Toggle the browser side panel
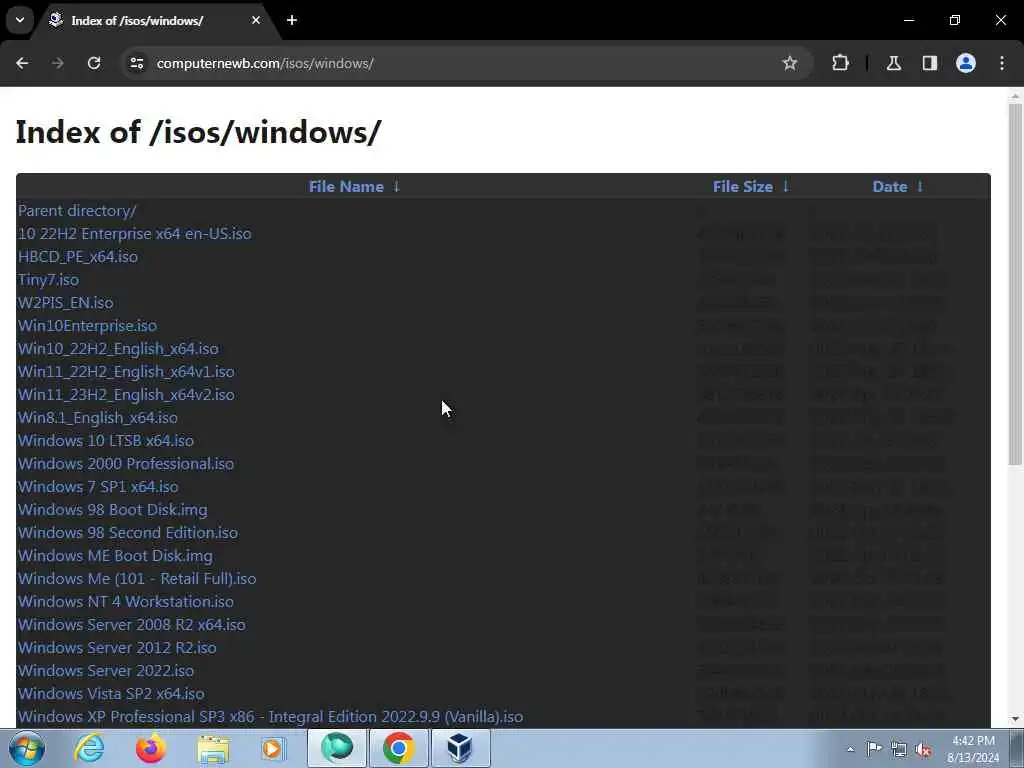Screen dimensions: 1024x768 pos(930,63)
